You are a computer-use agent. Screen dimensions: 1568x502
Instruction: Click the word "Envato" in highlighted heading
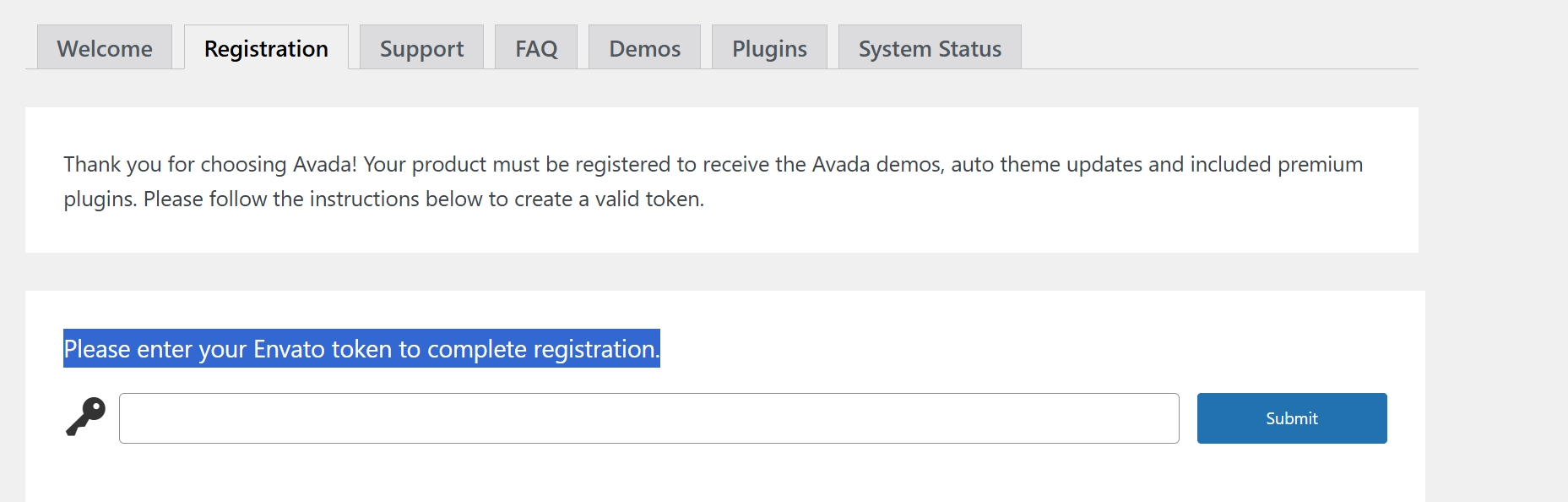tap(289, 349)
